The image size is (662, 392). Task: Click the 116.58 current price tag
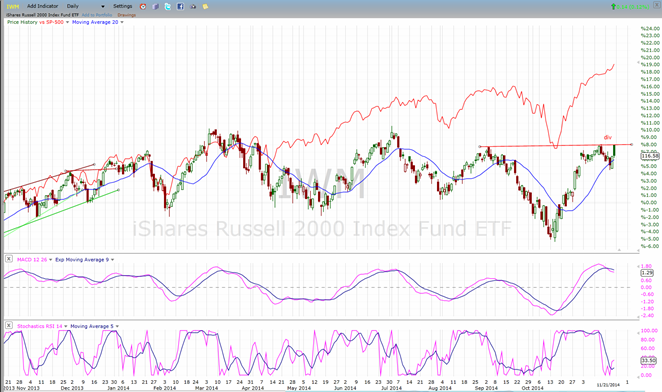point(650,156)
